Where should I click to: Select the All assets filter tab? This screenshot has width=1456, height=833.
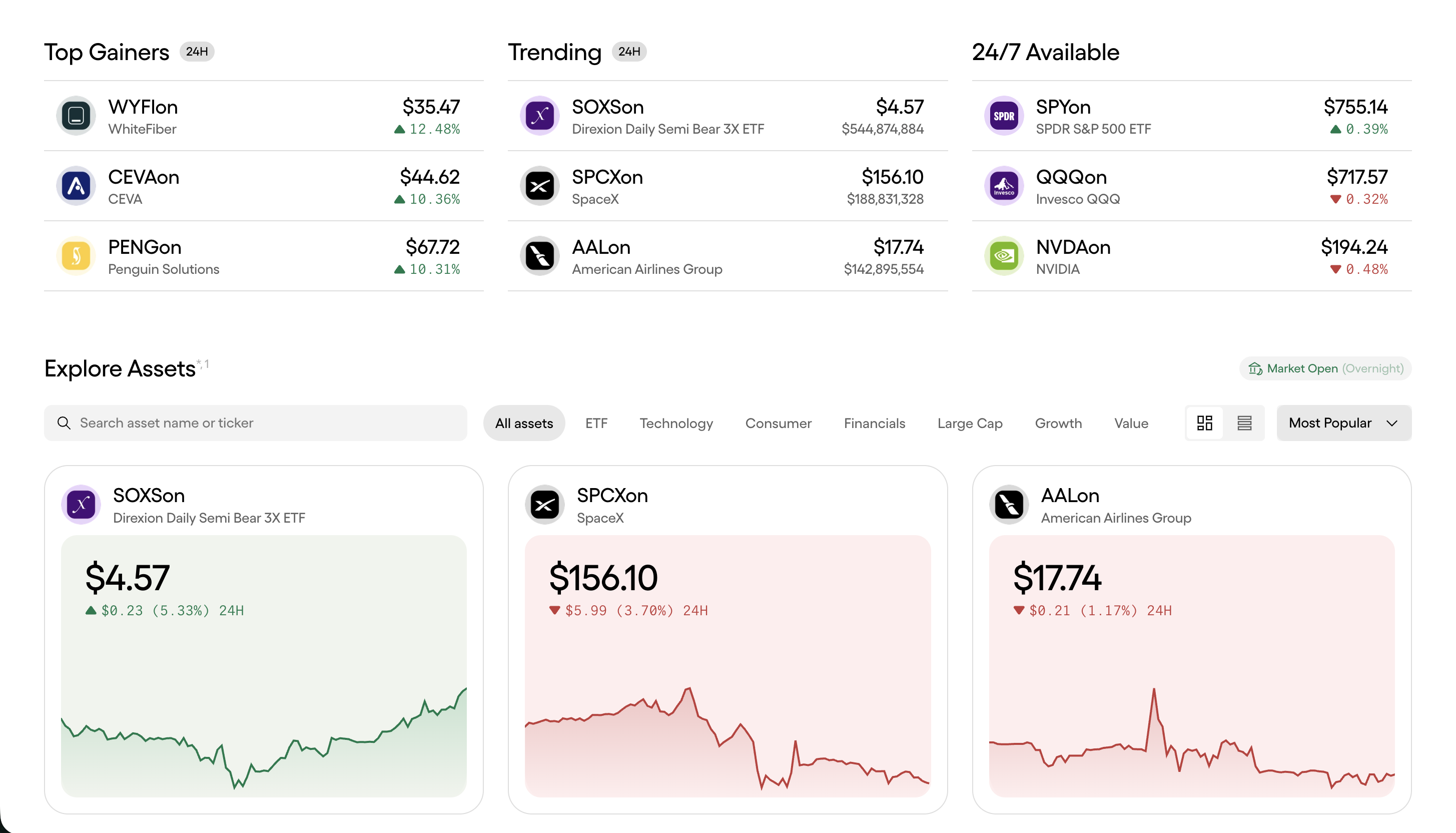click(524, 423)
